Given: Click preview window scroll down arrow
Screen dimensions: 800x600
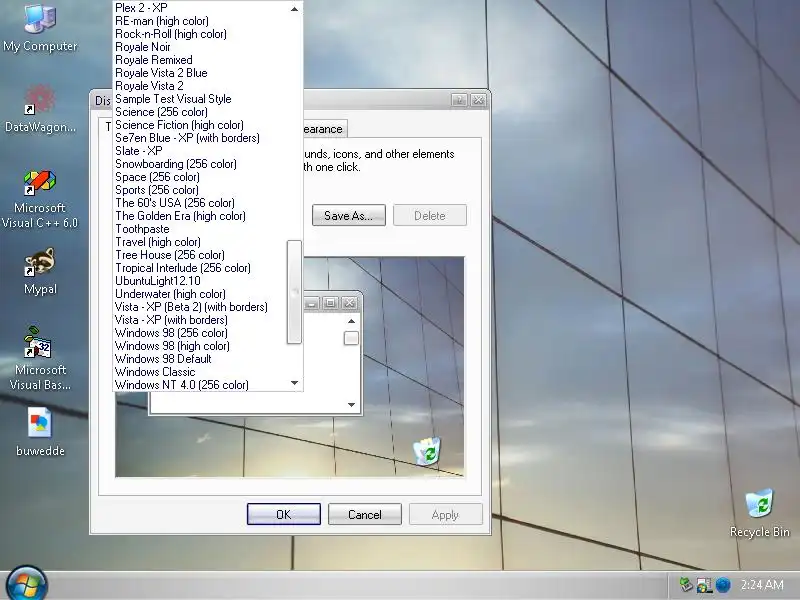Looking at the screenshot, I should 351,405.
